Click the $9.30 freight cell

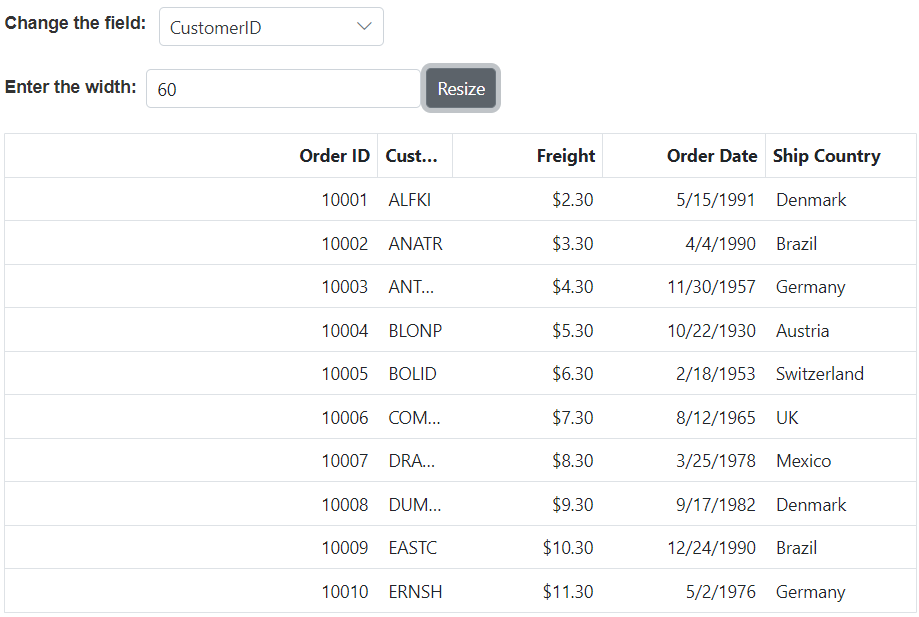pos(572,505)
